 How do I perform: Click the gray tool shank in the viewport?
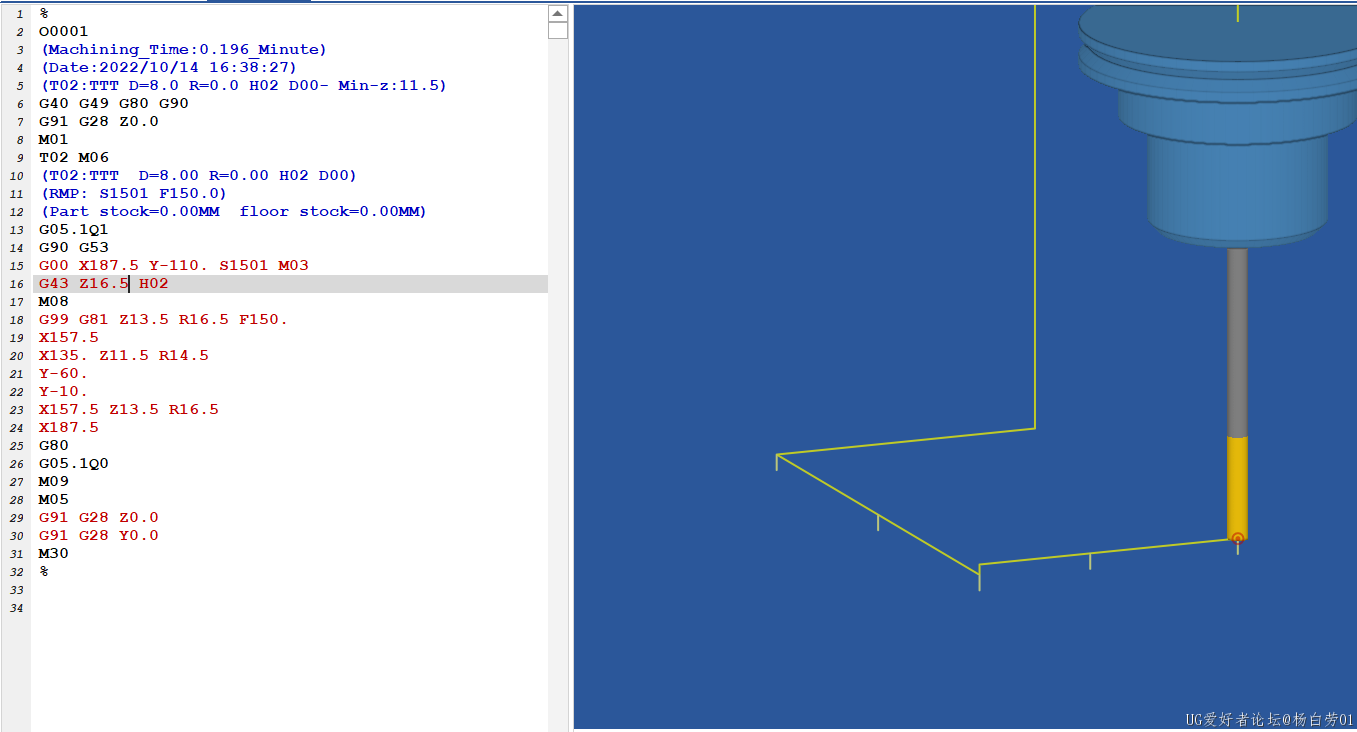point(1238,342)
